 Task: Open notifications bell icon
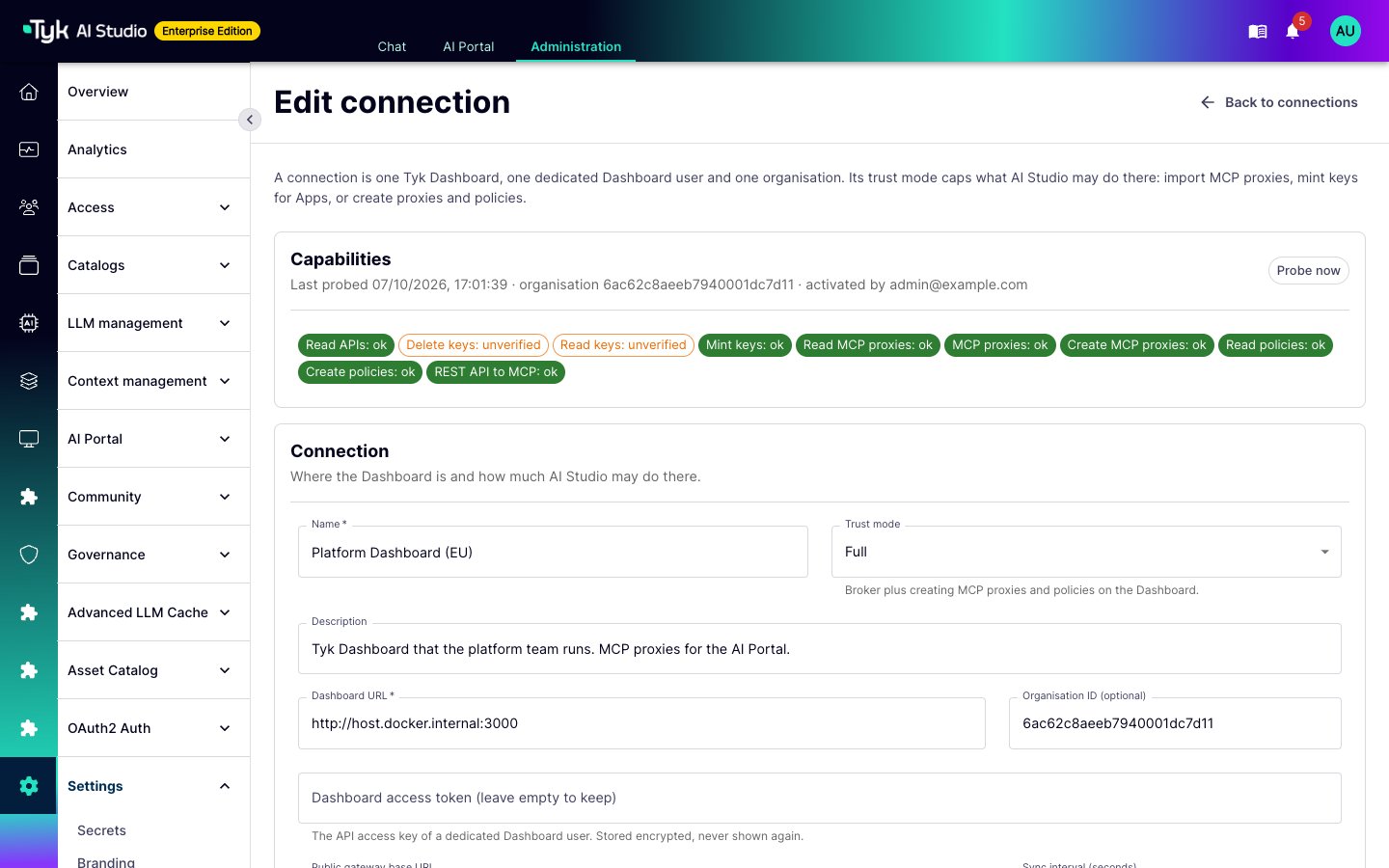pos(1293,32)
